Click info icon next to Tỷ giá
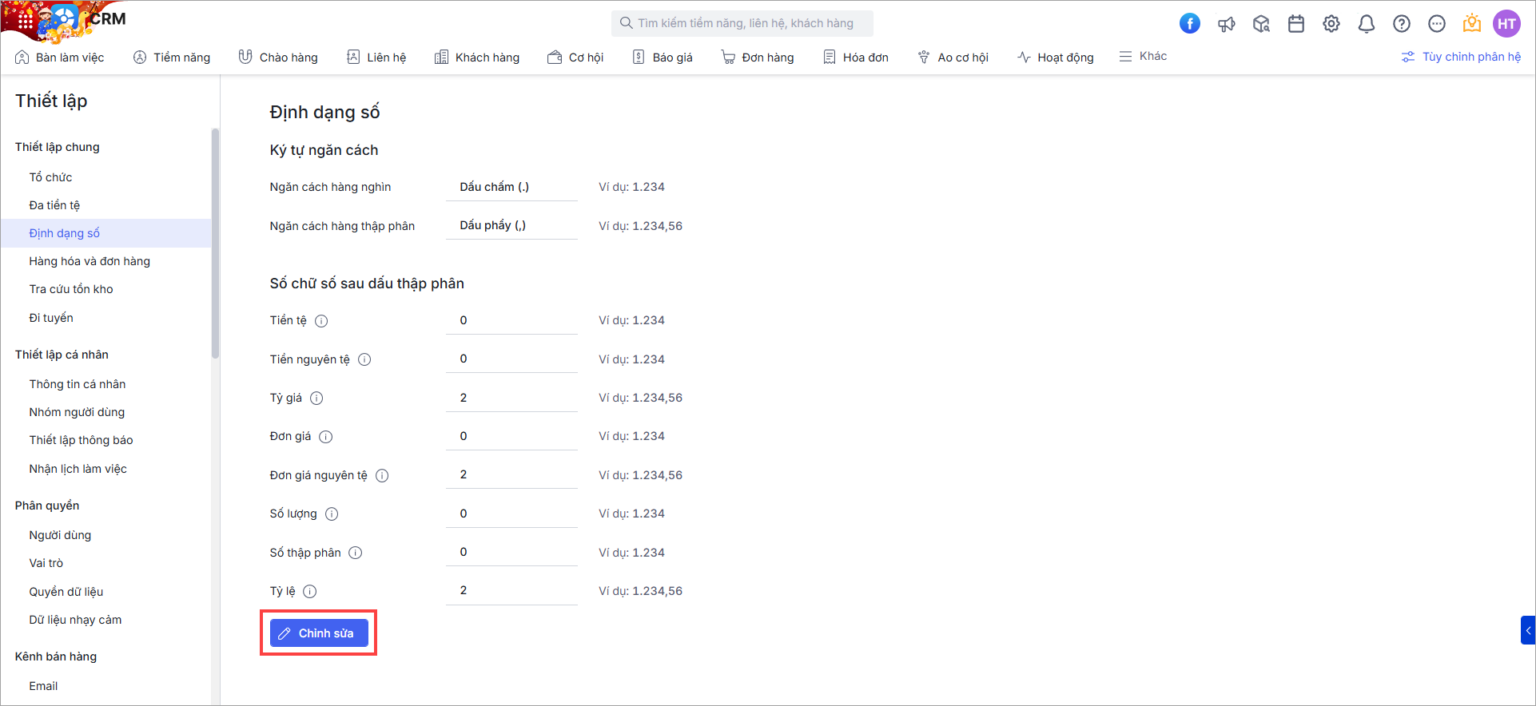 [317, 398]
